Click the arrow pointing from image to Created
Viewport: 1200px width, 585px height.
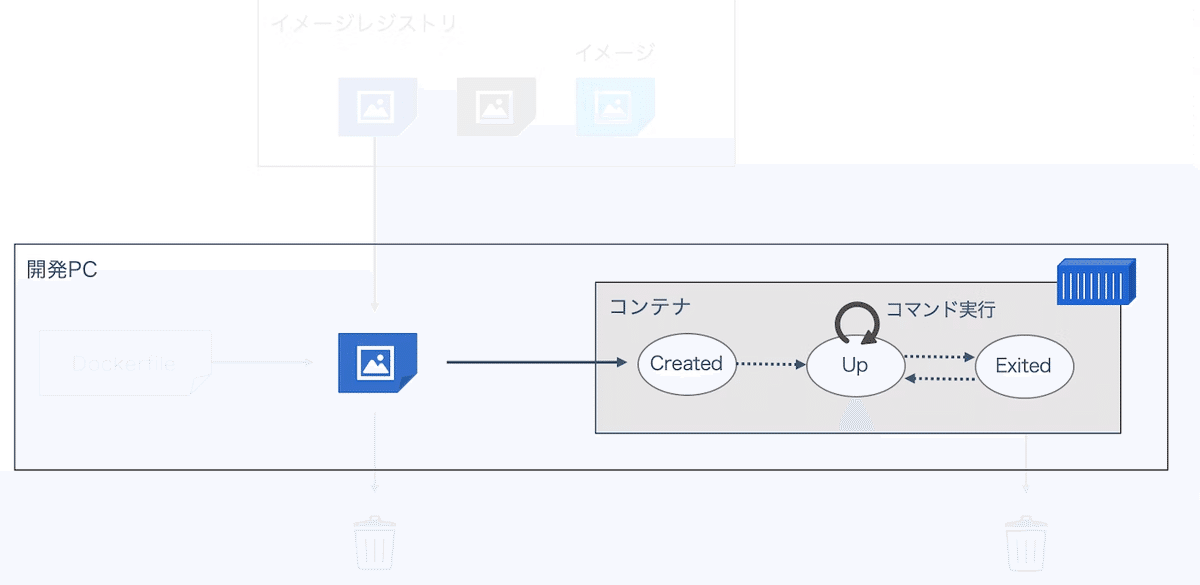(x=535, y=363)
